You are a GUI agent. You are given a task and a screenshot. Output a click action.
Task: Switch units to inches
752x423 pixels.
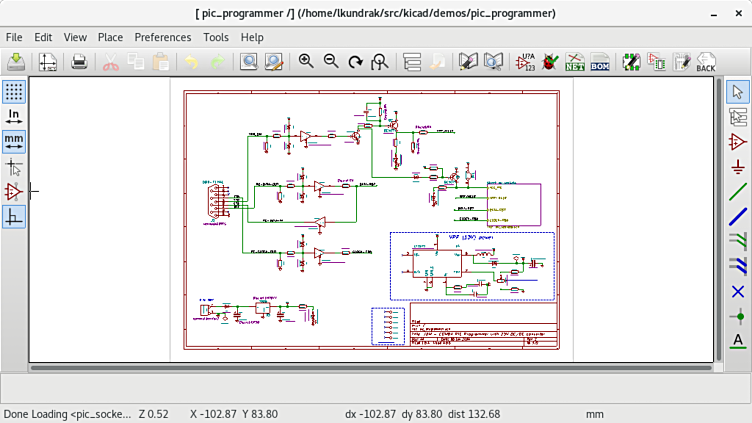[x=14, y=116]
